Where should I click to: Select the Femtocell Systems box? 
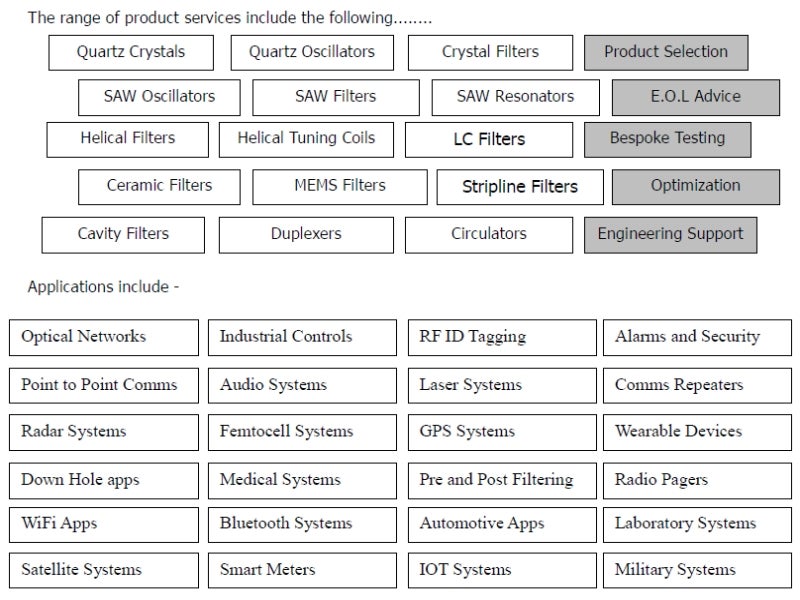coord(302,432)
